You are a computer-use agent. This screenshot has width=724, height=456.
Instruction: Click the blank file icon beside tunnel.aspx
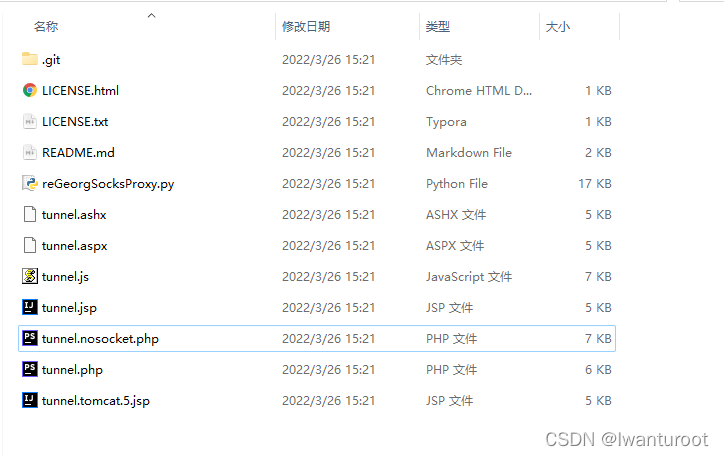(30, 245)
